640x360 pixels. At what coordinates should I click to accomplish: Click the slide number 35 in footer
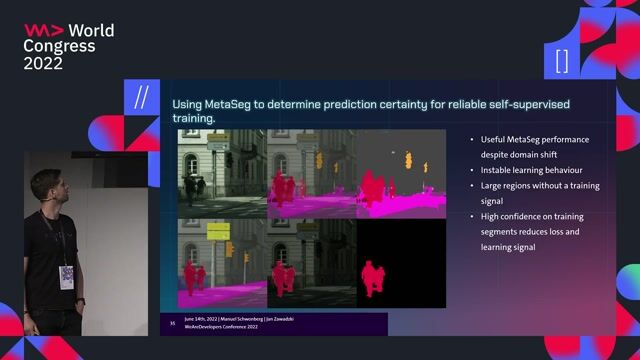pyautogui.click(x=172, y=323)
